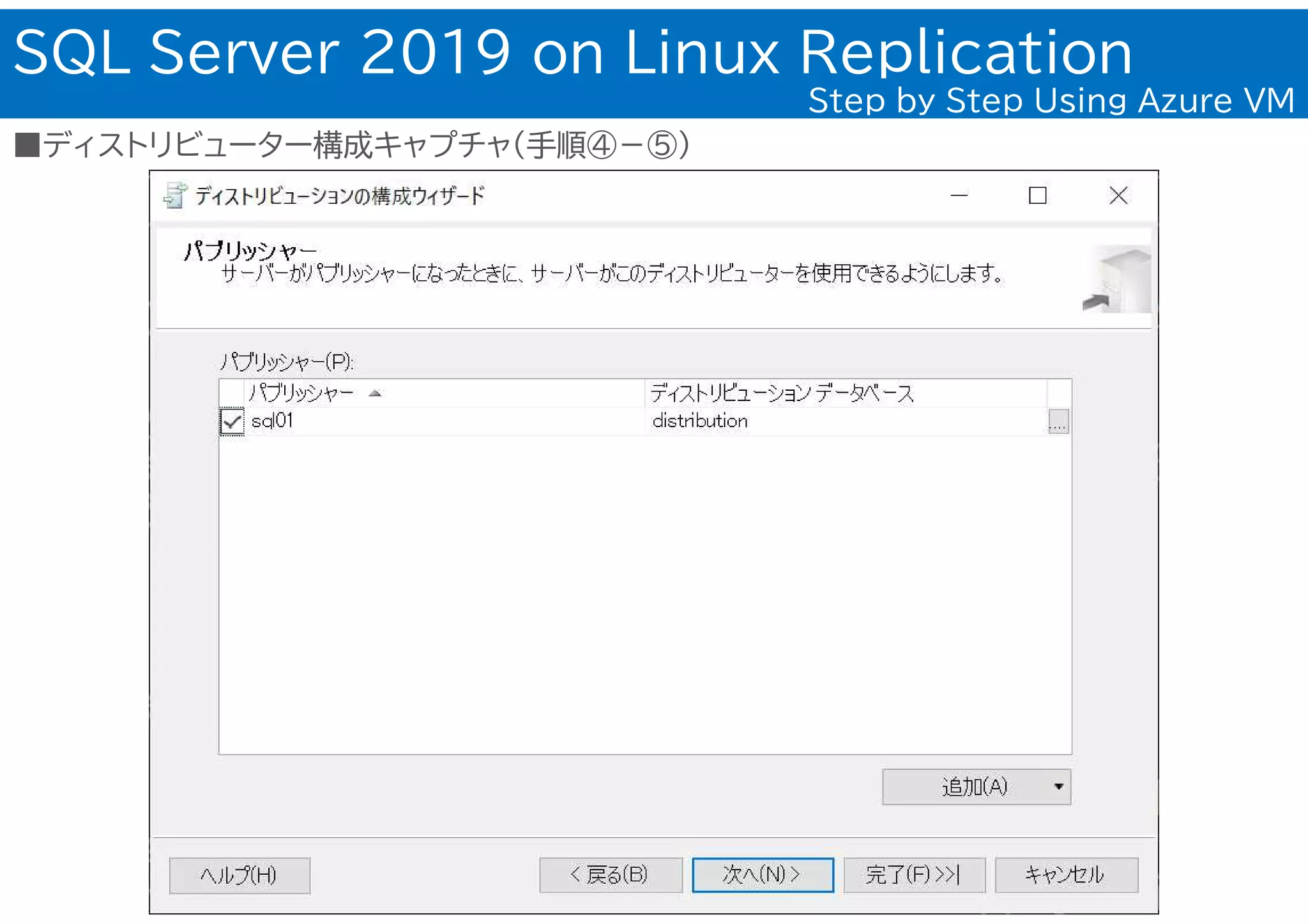The width and height of the screenshot is (1308, 924).
Task: Select the distribution database cell
Action: coord(847,421)
